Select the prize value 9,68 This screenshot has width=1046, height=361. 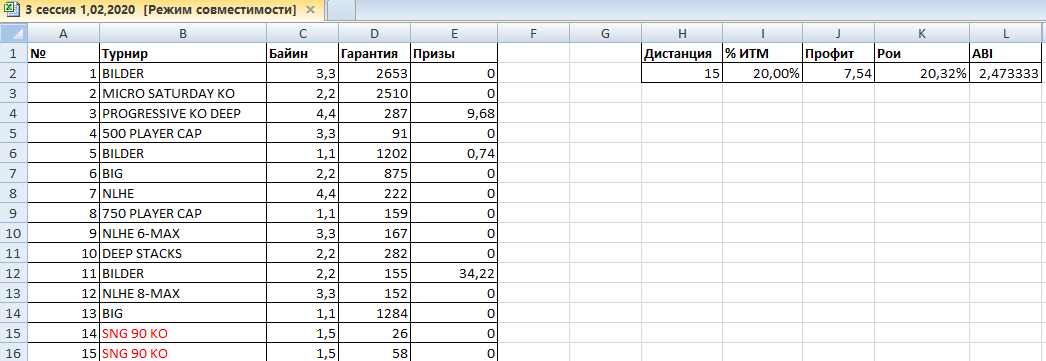(x=454, y=113)
